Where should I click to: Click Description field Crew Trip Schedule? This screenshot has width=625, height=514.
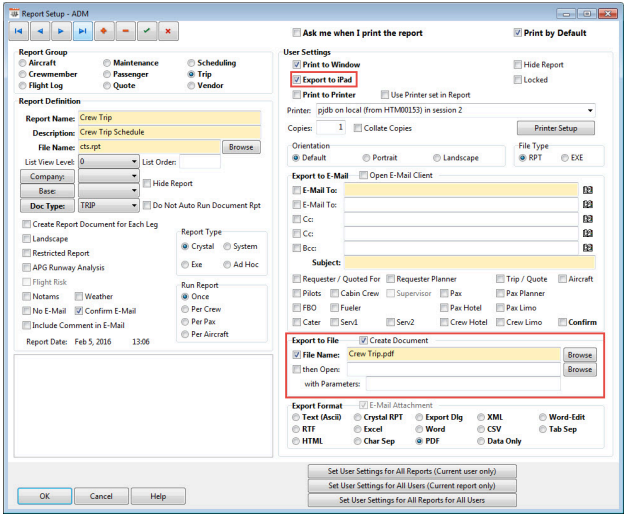point(169,132)
